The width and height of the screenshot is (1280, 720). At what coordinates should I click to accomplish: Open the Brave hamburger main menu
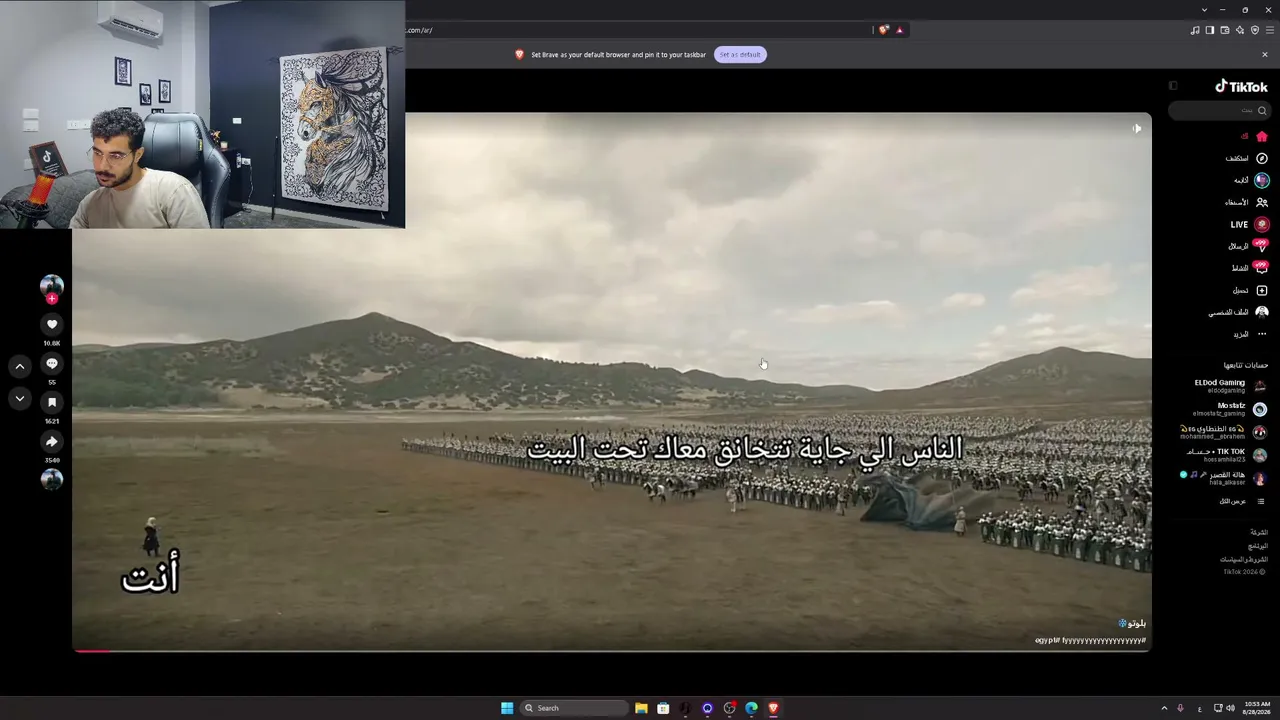[x=1270, y=30]
